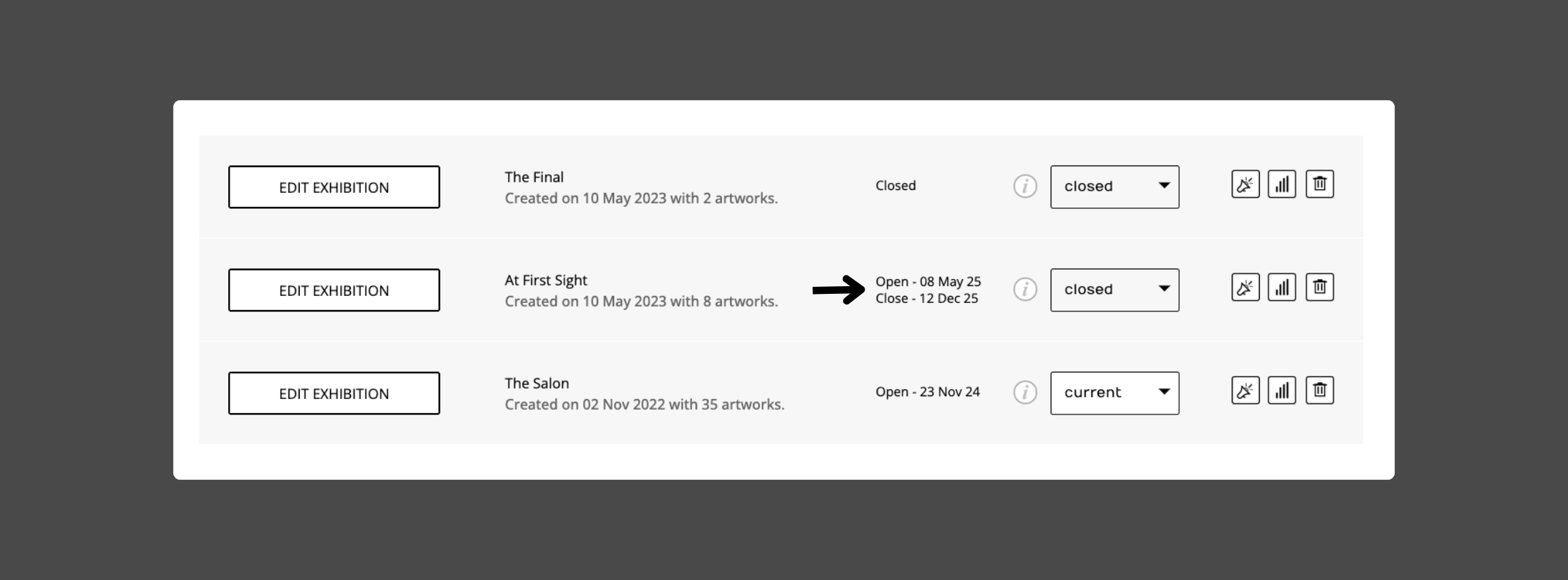The height and width of the screenshot is (580, 1568).
Task: Expand At First Sight closed status dropdown
Action: coord(1115,290)
